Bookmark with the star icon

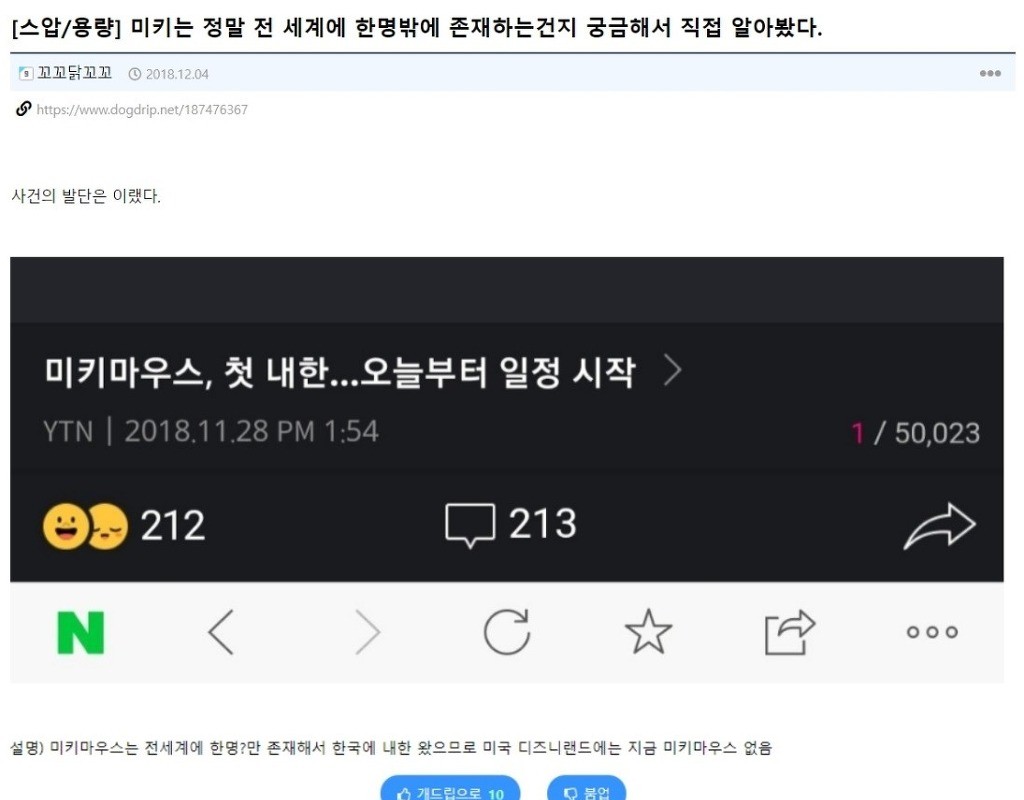click(648, 632)
